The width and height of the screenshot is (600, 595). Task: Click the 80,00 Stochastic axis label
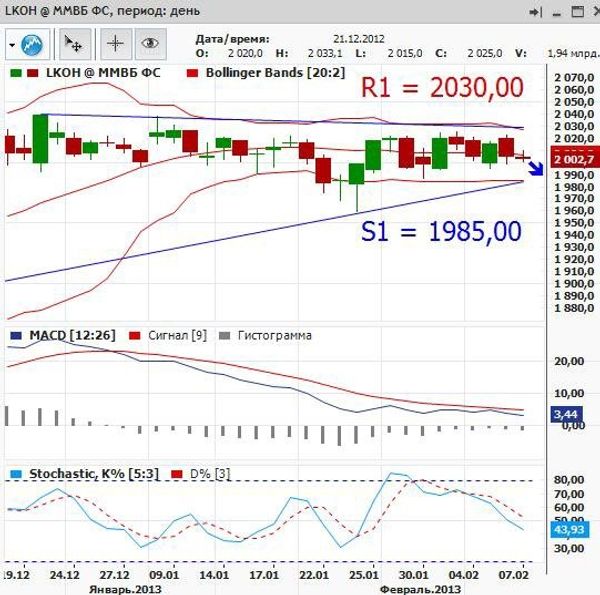569,480
